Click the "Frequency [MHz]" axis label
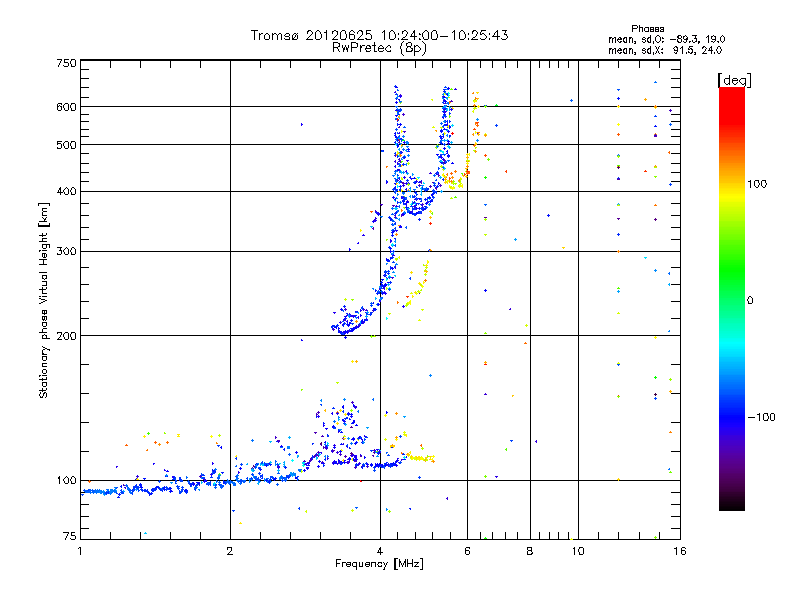Screen dimensions: 800x600 [379, 564]
